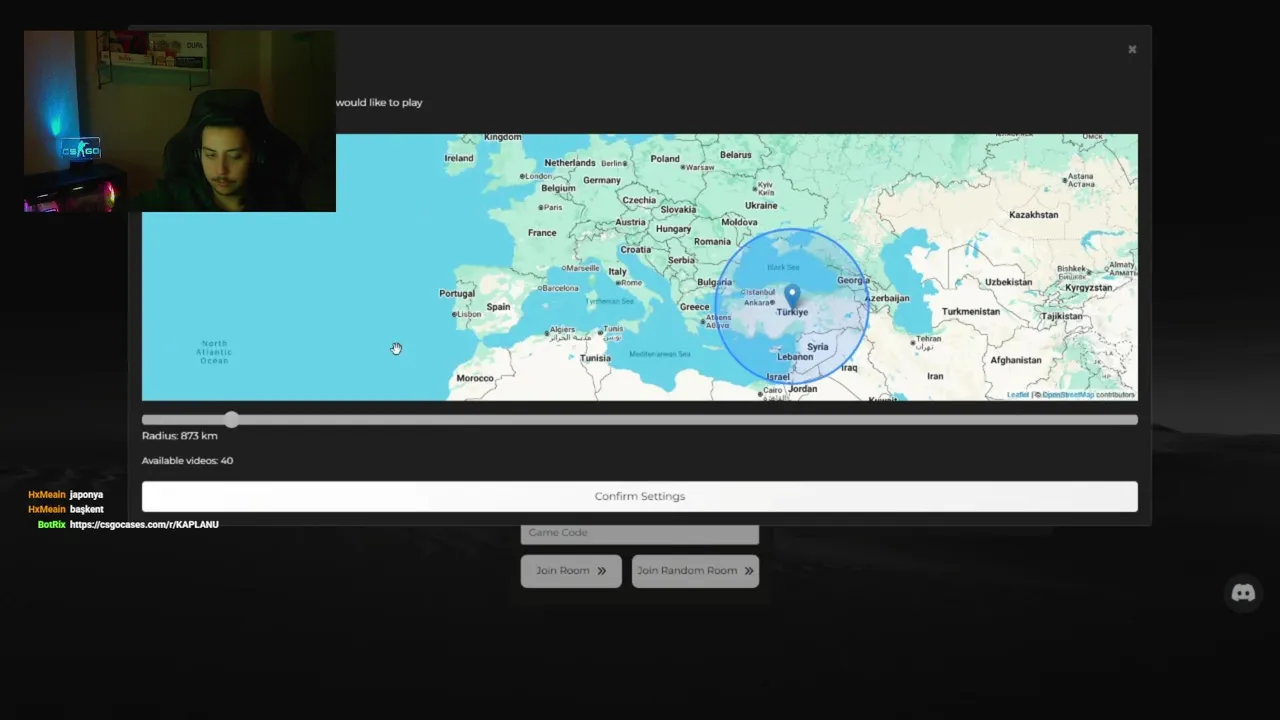Click the Kazakhstan label on the map
This screenshot has width=1280, height=720.
[x=1033, y=215]
